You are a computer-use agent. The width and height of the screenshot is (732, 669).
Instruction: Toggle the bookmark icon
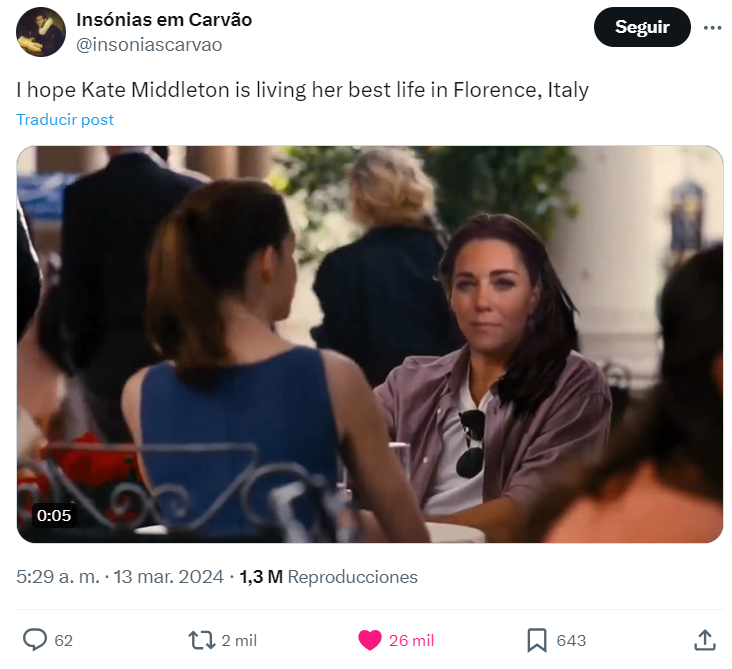click(537, 640)
